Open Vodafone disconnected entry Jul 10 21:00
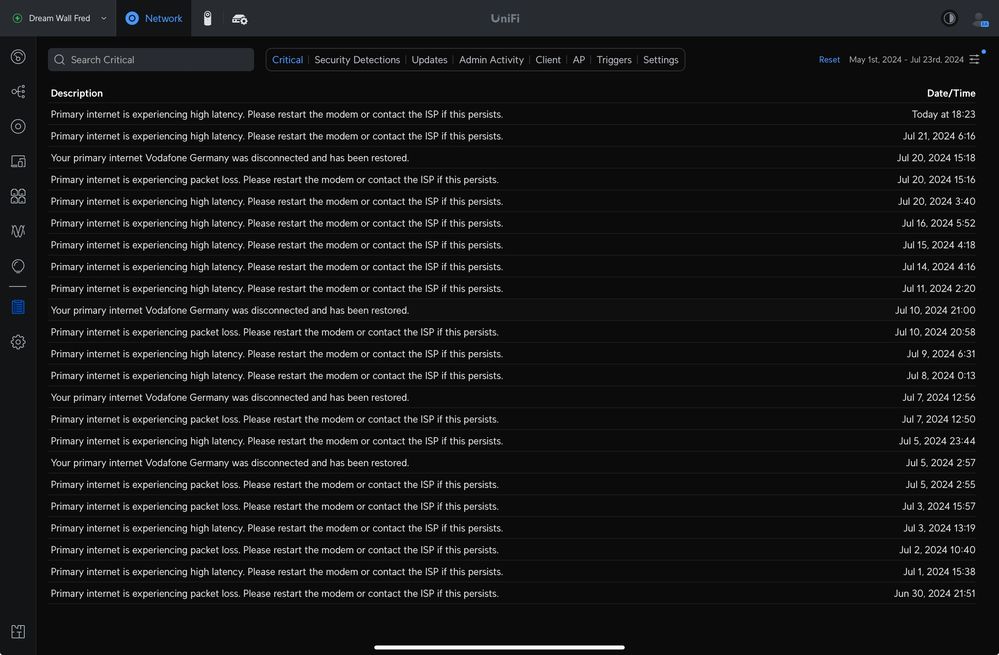The height and width of the screenshot is (655, 999). click(513, 310)
